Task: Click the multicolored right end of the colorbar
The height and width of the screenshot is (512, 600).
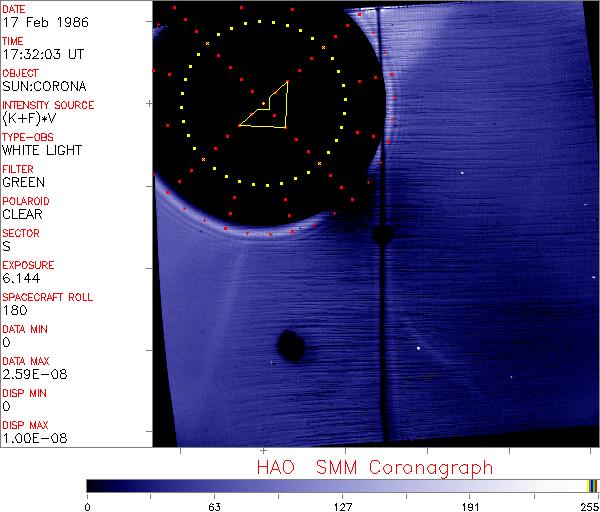Action: 592,485
